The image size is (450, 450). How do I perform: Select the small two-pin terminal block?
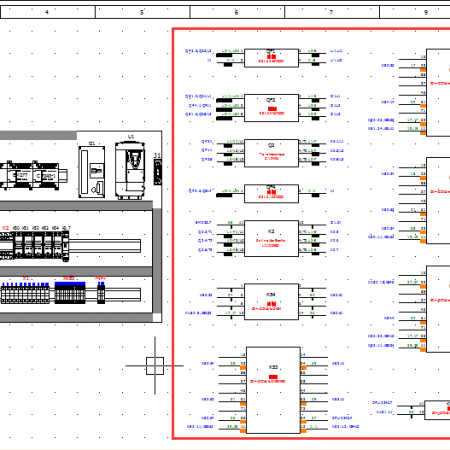point(101,293)
